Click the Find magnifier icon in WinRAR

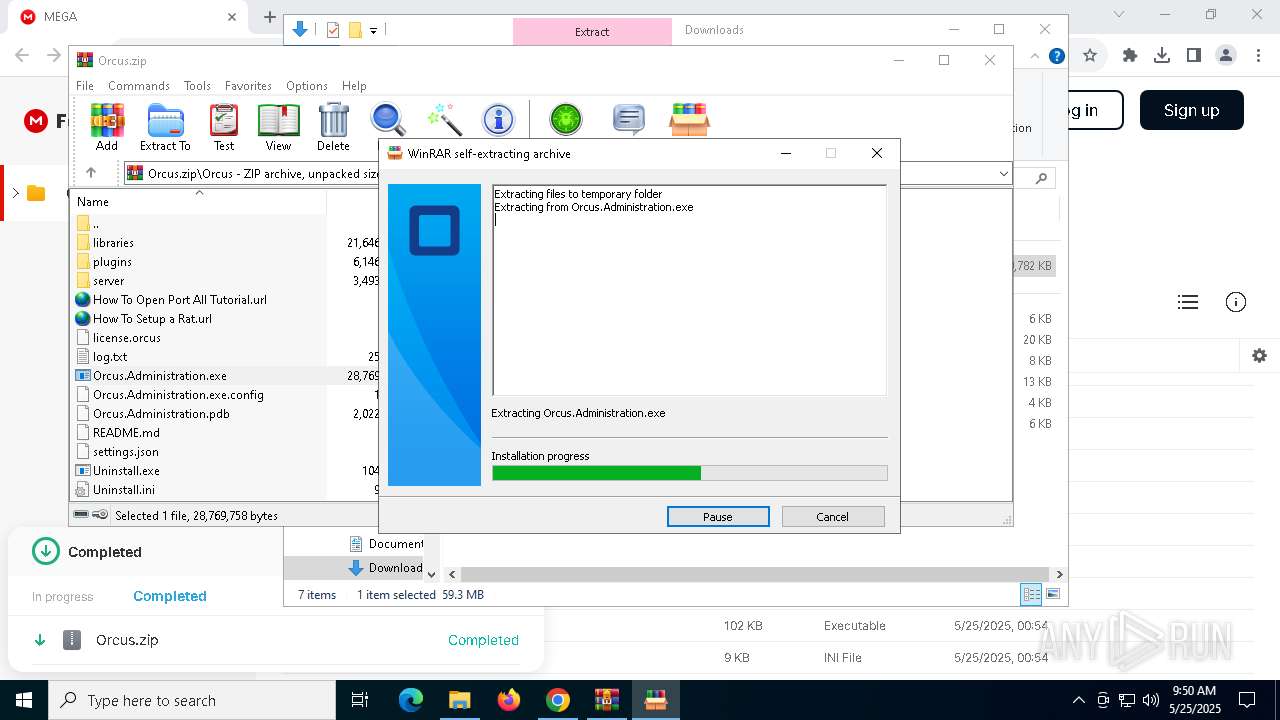[388, 120]
